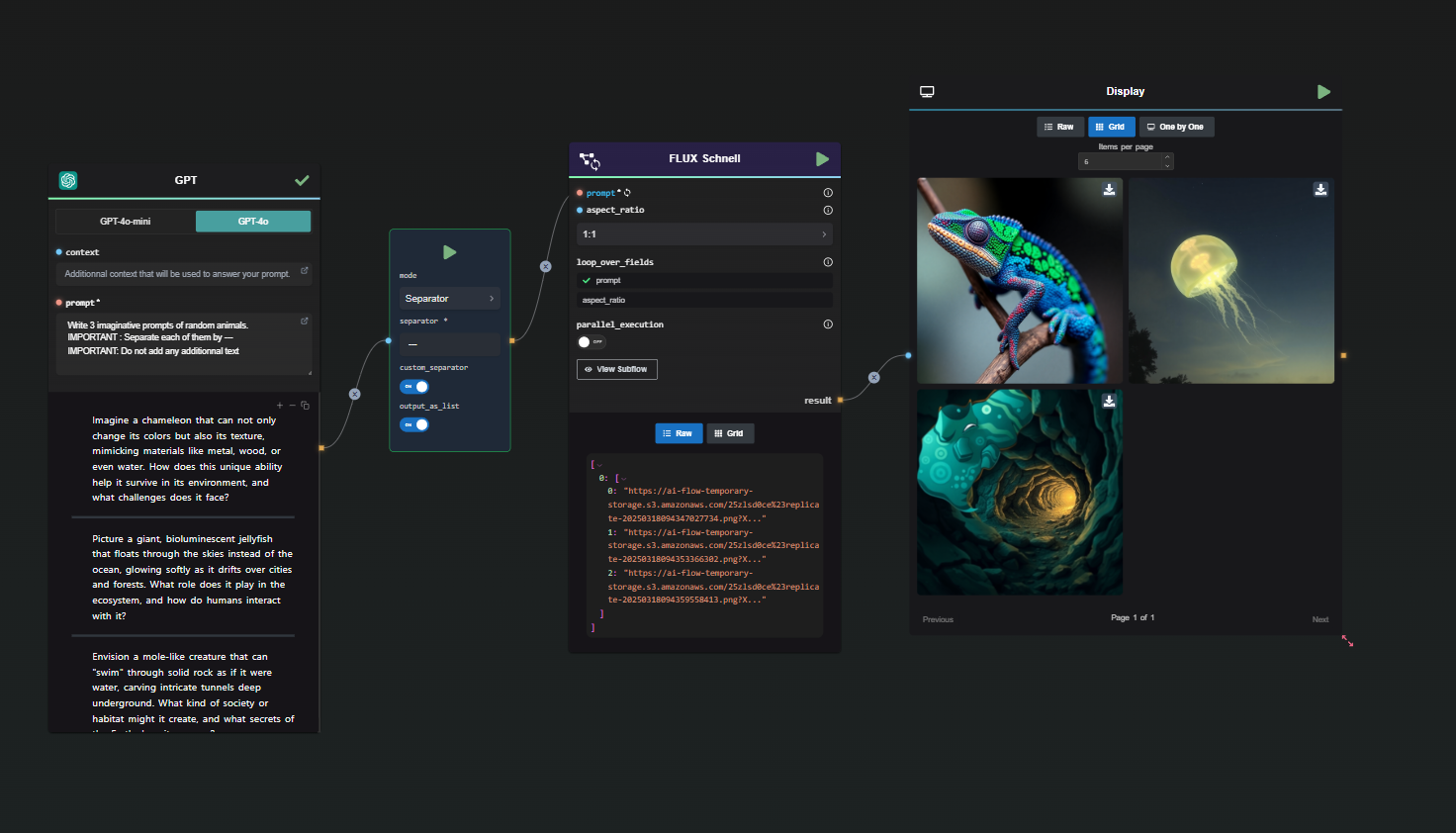The height and width of the screenshot is (833, 1456).
Task: Enable the parallel_execution toggle
Action: coord(591,342)
